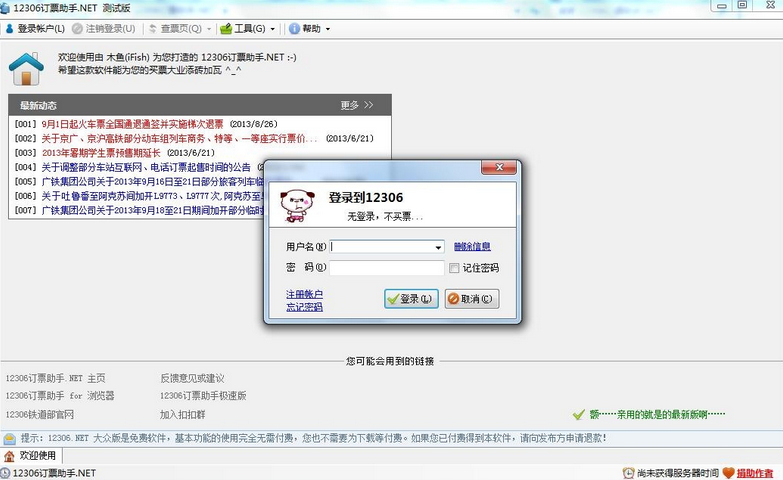
Task: Click the home house icon near welcome text
Action: coord(26,68)
